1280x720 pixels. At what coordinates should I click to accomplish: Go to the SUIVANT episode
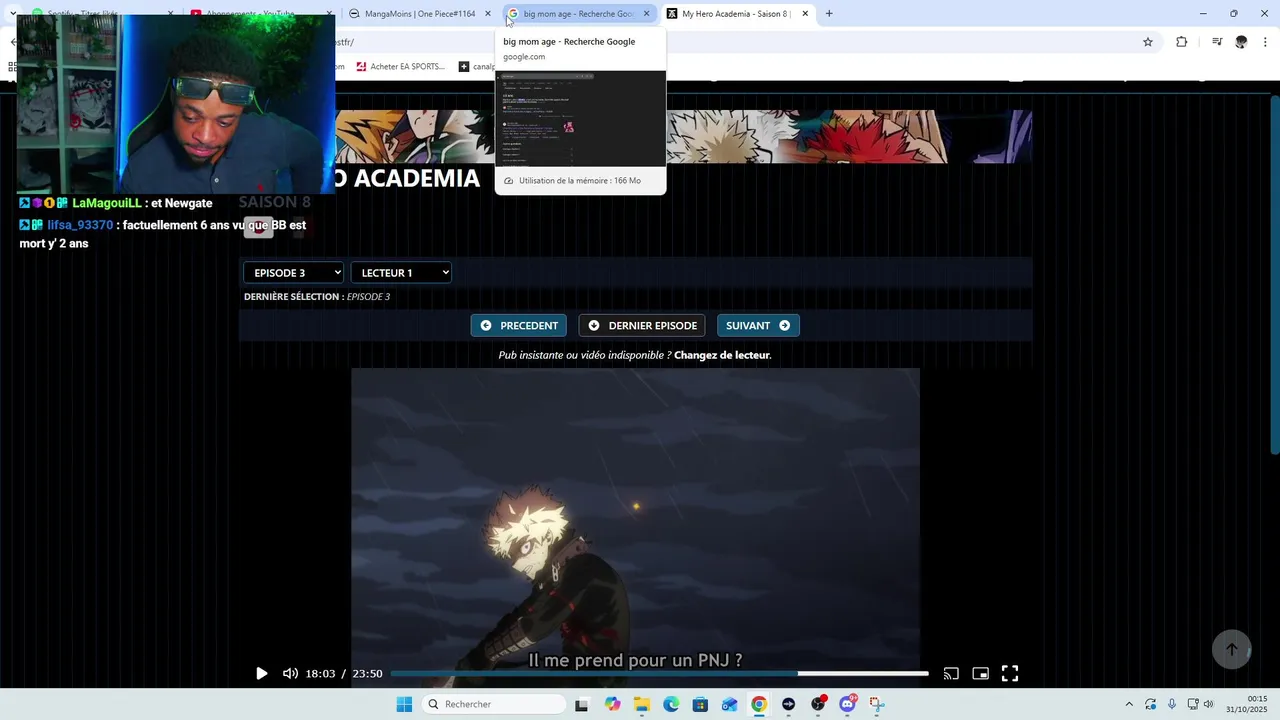[758, 326]
